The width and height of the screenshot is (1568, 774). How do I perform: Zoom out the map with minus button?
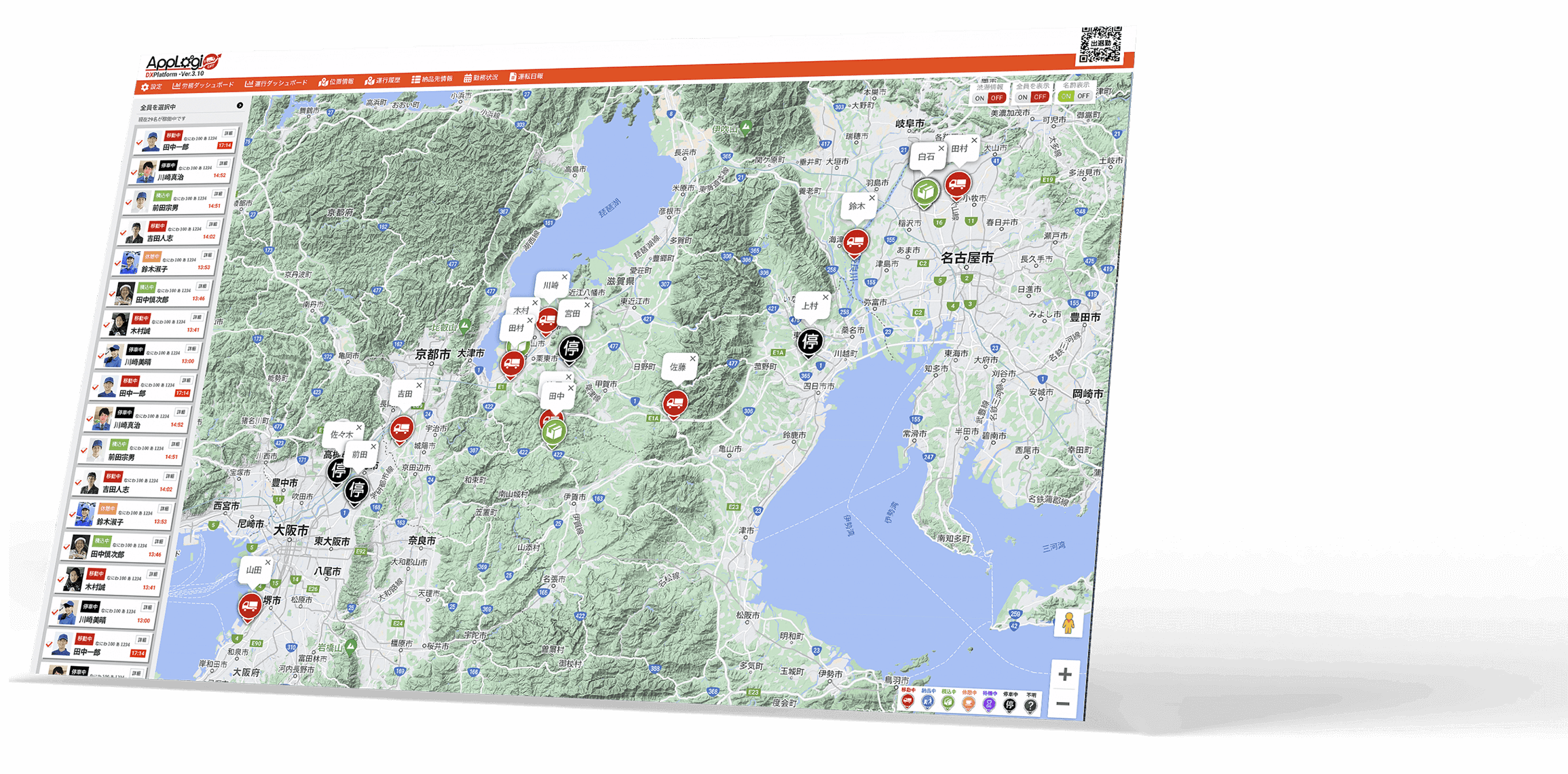(x=1063, y=703)
